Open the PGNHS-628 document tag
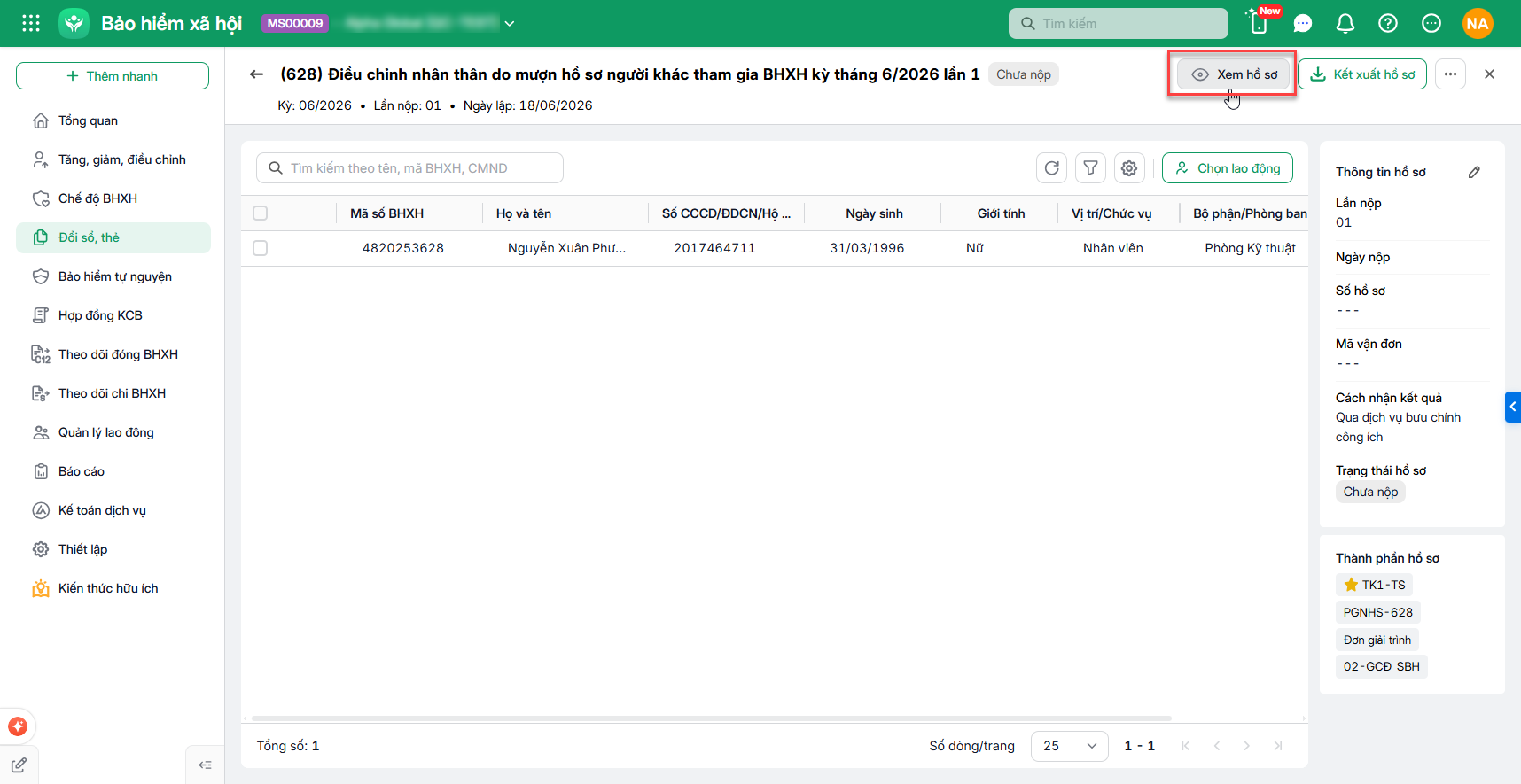The image size is (1521, 784). 1378,612
